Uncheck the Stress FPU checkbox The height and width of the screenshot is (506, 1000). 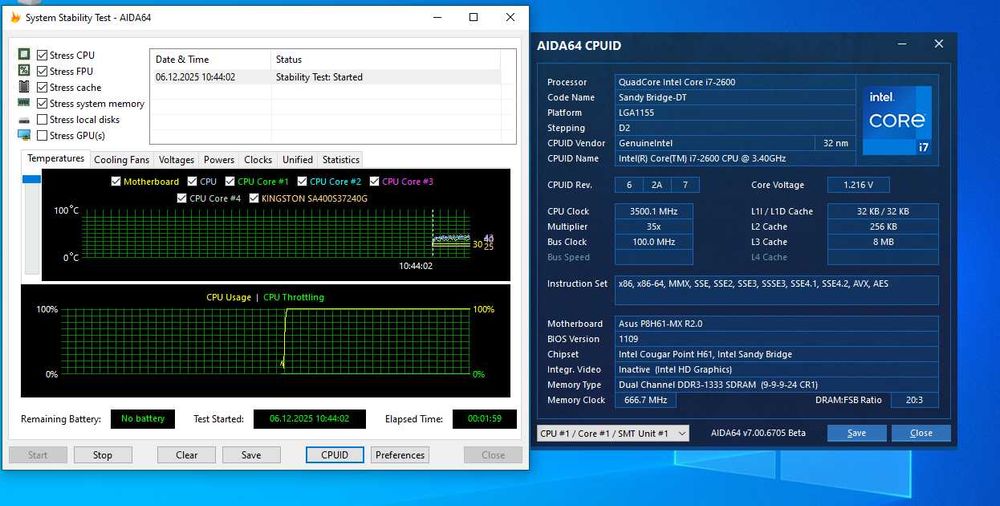(42, 71)
